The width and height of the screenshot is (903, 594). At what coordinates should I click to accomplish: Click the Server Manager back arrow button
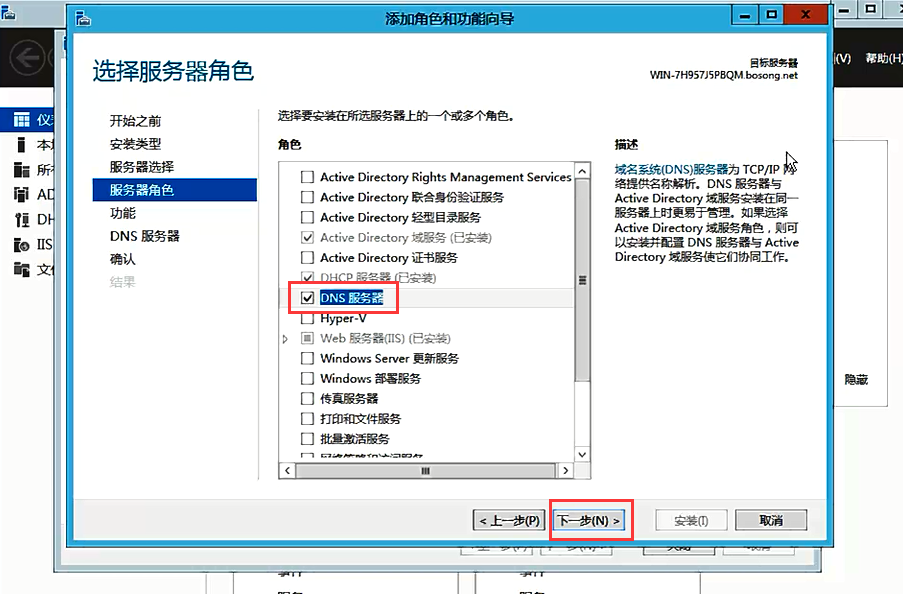coord(26,58)
